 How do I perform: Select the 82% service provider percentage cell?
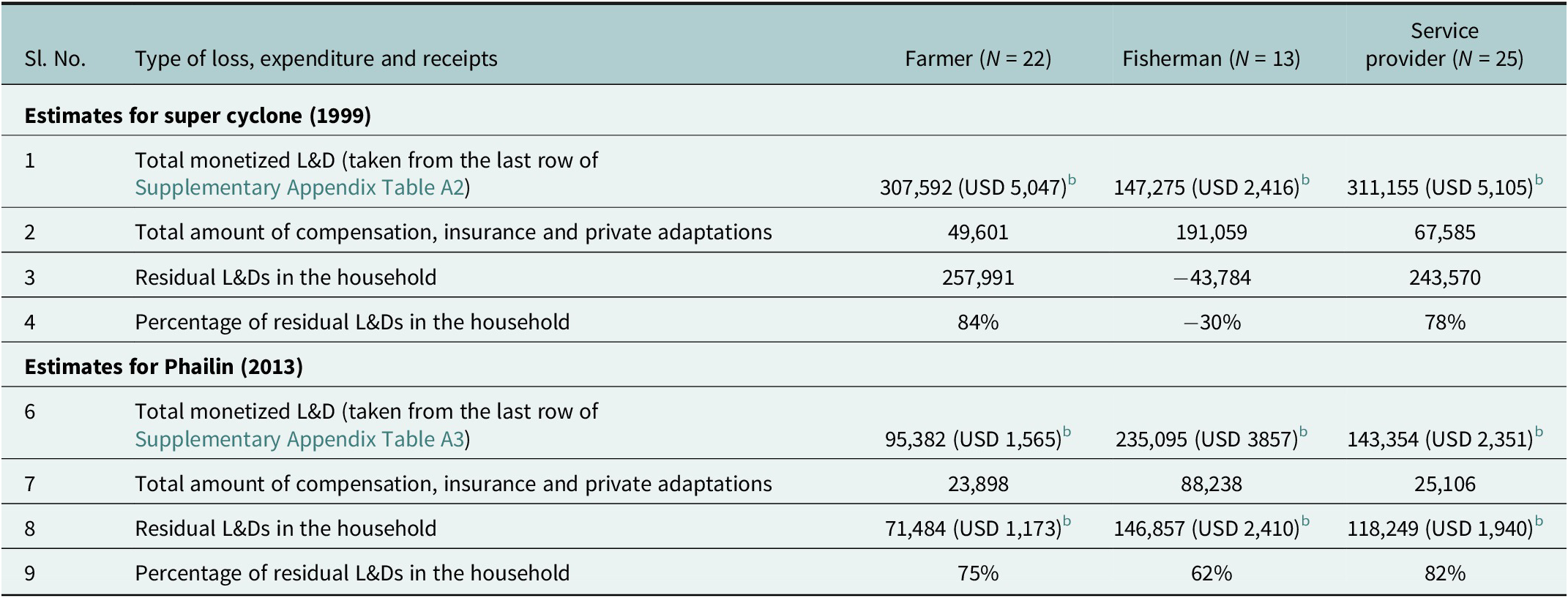point(1445,573)
